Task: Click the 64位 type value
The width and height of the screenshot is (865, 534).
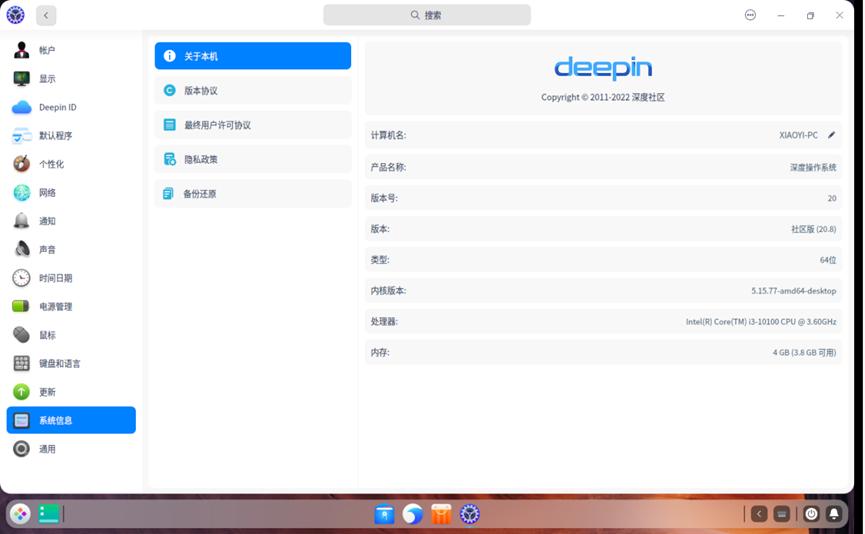Action: tap(828, 260)
